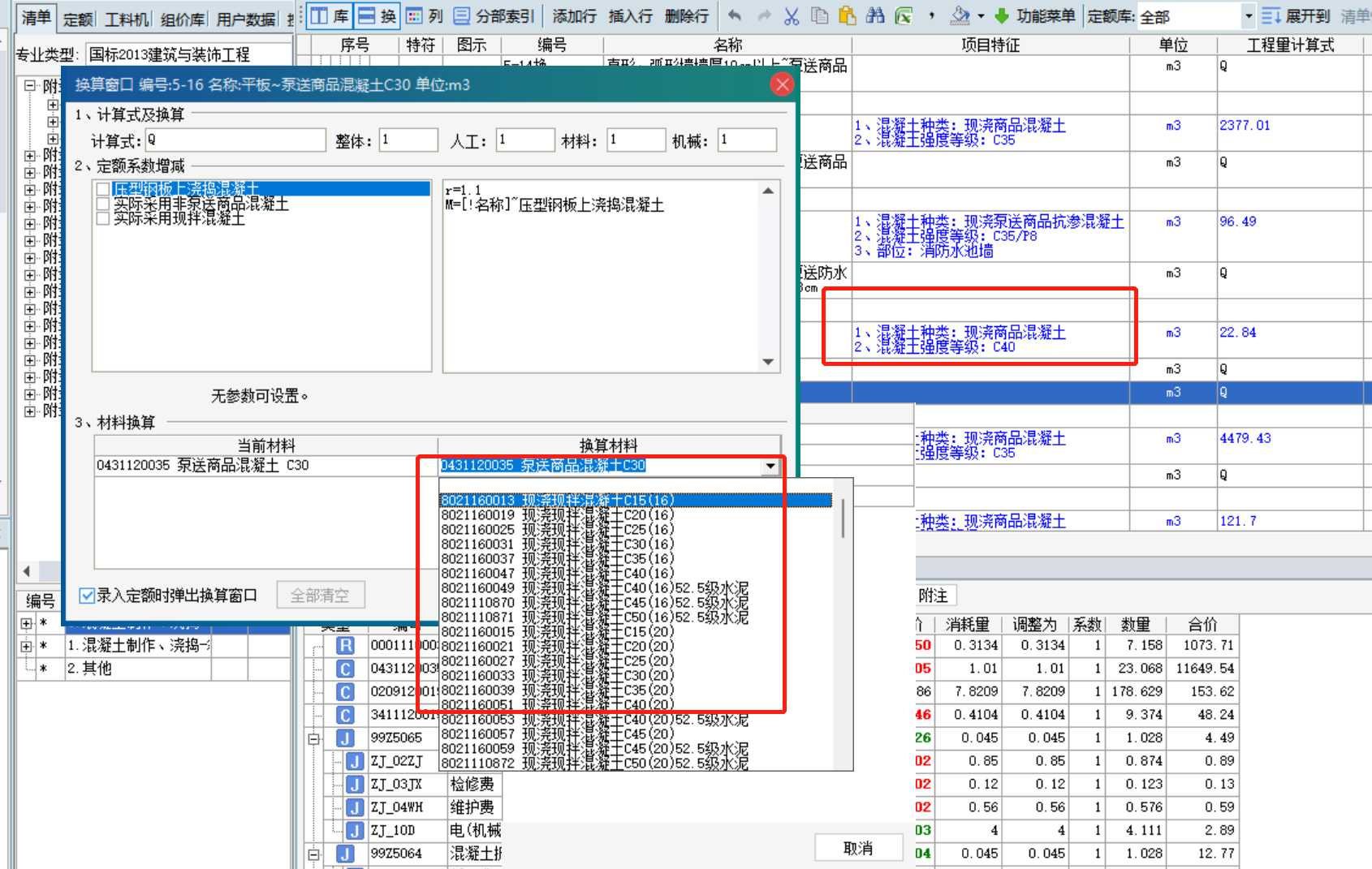
Task: Select 8021160019 现浇现拌混凝土C20(16)
Action: click(636, 515)
